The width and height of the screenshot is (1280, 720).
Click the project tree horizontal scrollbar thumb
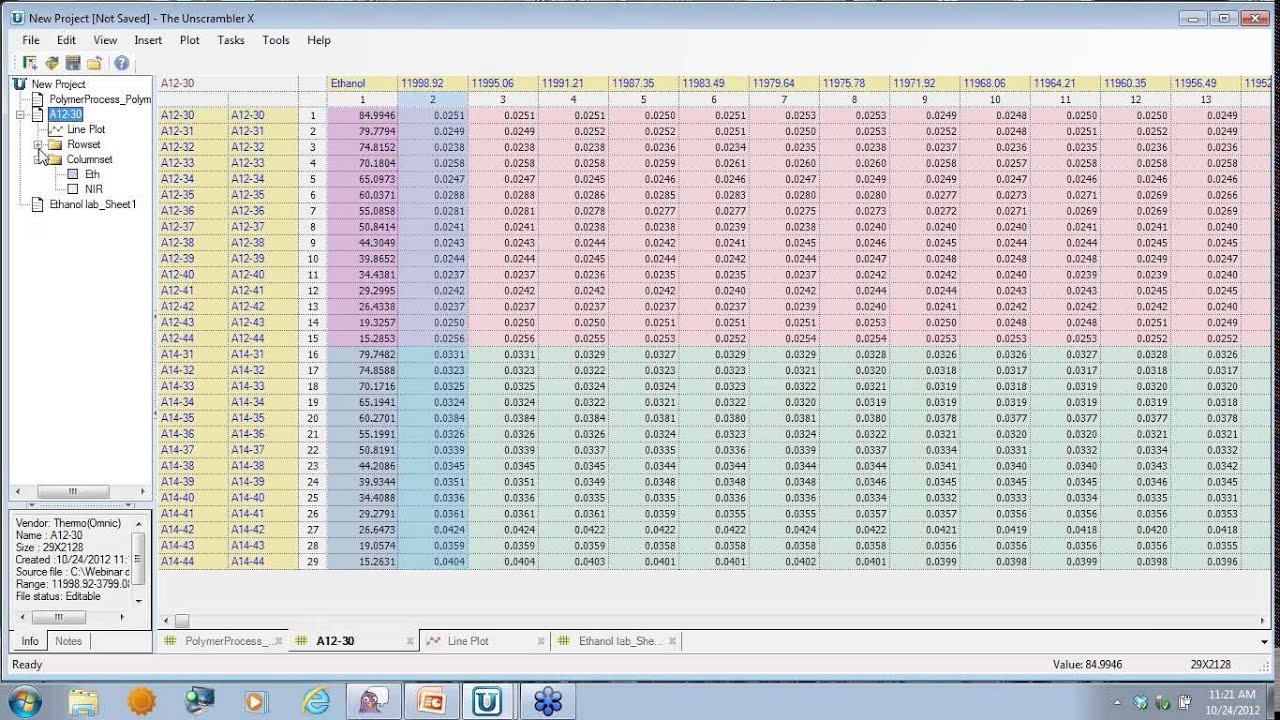(x=72, y=492)
